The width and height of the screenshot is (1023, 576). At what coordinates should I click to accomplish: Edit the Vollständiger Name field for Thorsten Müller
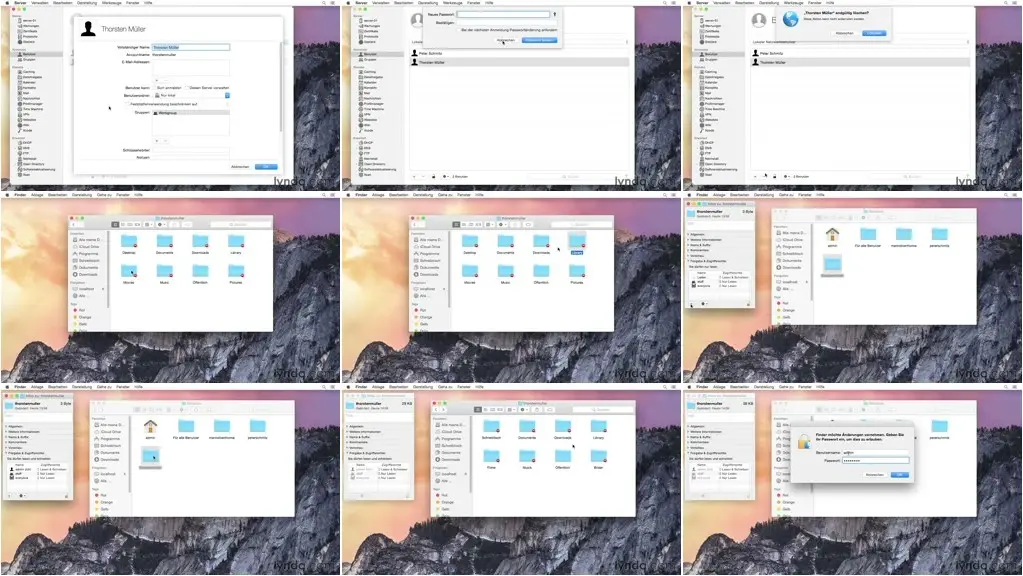(191, 48)
